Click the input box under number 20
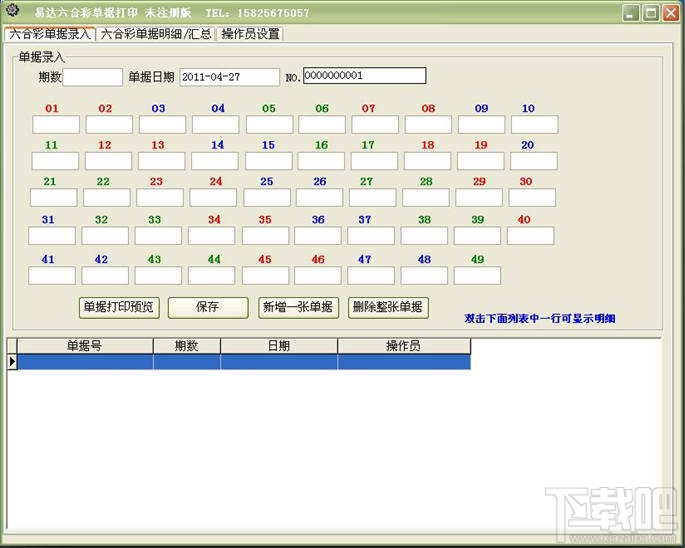Image resolution: width=685 pixels, height=548 pixels. point(533,161)
